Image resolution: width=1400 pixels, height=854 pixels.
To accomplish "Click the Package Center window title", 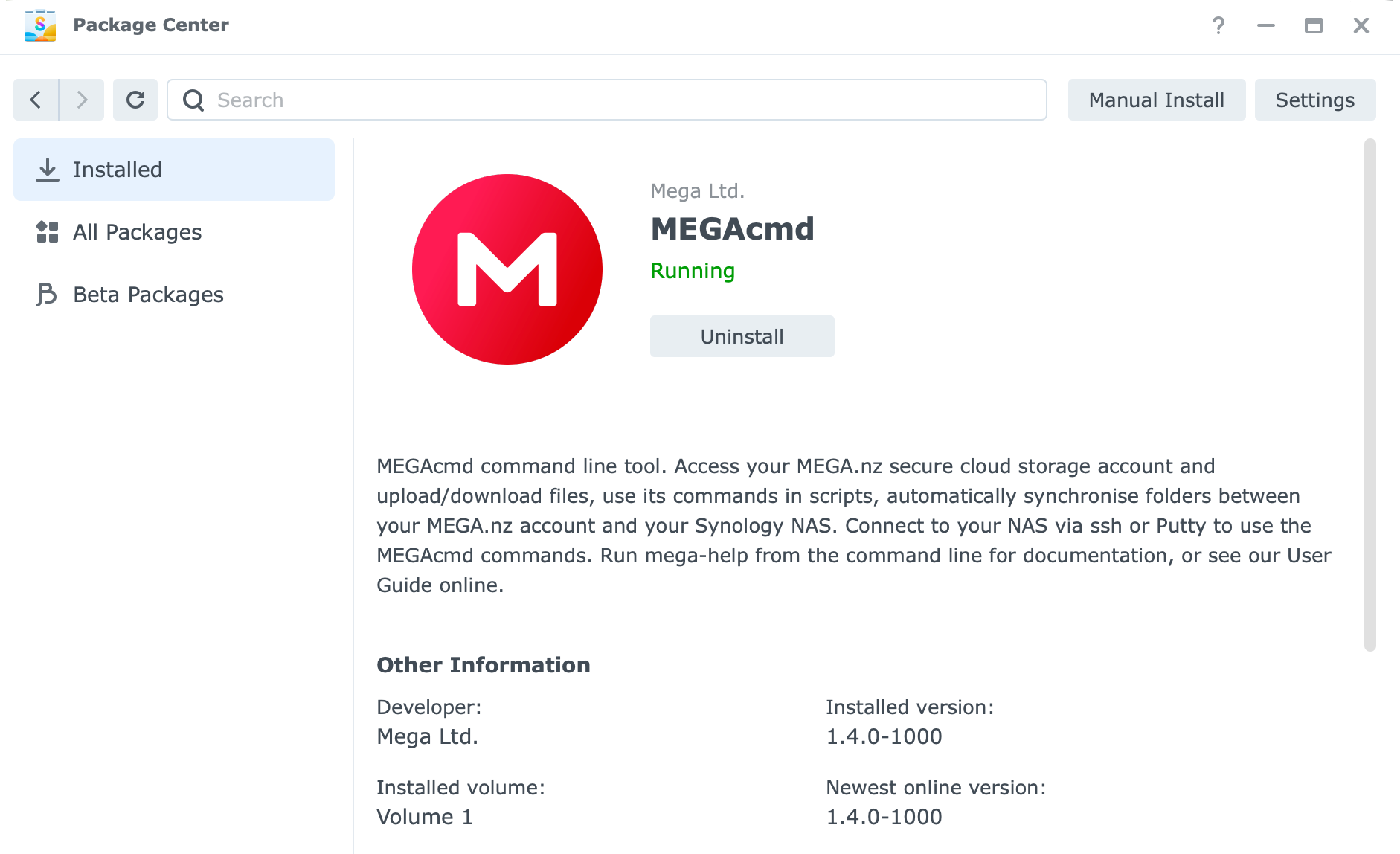I will (151, 25).
